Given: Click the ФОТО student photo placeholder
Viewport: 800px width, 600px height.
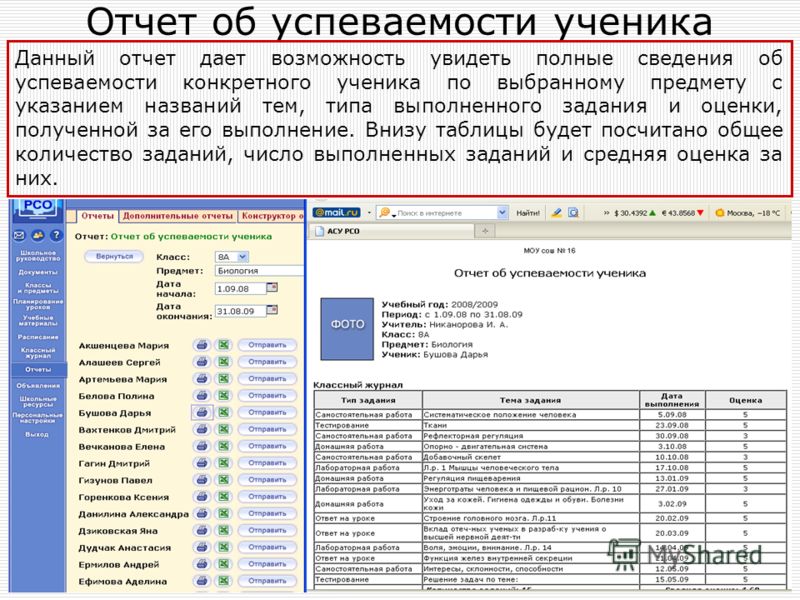Looking at the screenshot, I should [x=347, y=329].
